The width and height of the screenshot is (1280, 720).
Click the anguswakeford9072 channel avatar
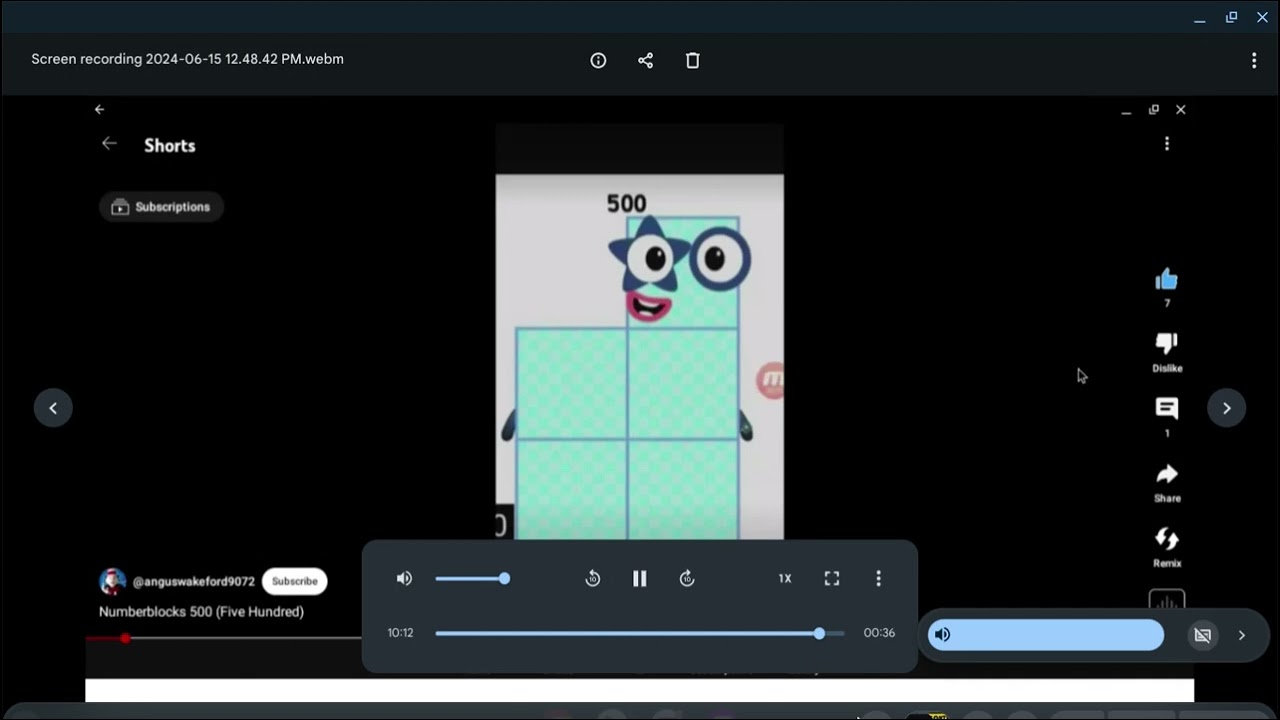click(x=112, y=581)
